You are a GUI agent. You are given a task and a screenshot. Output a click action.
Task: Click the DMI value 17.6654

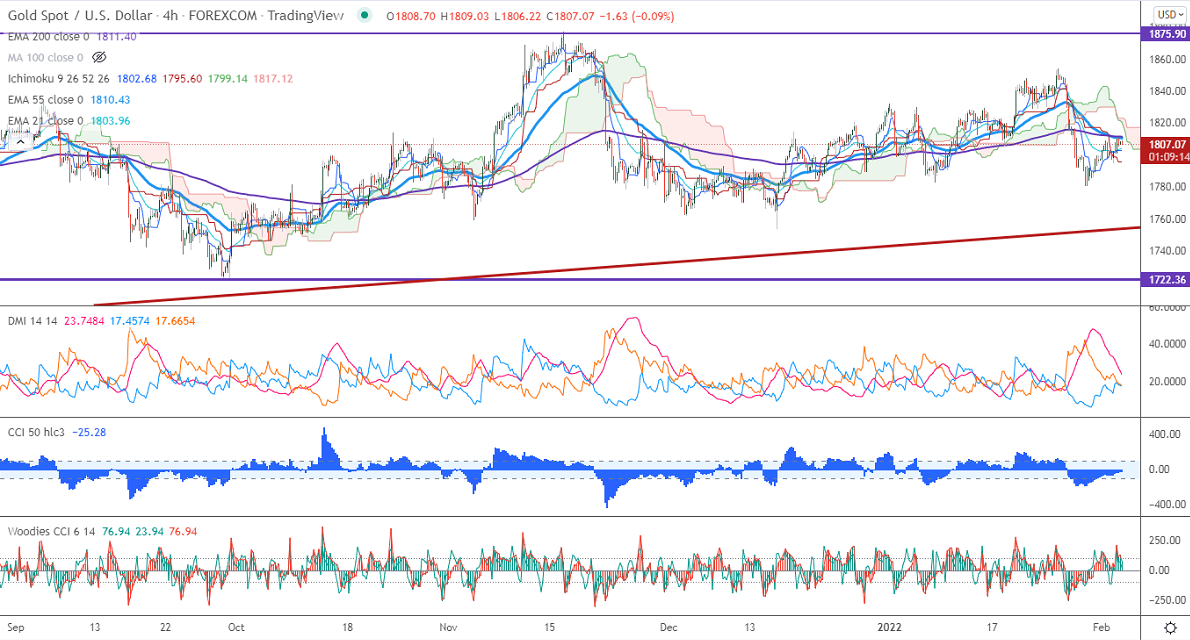click(175, 321)
